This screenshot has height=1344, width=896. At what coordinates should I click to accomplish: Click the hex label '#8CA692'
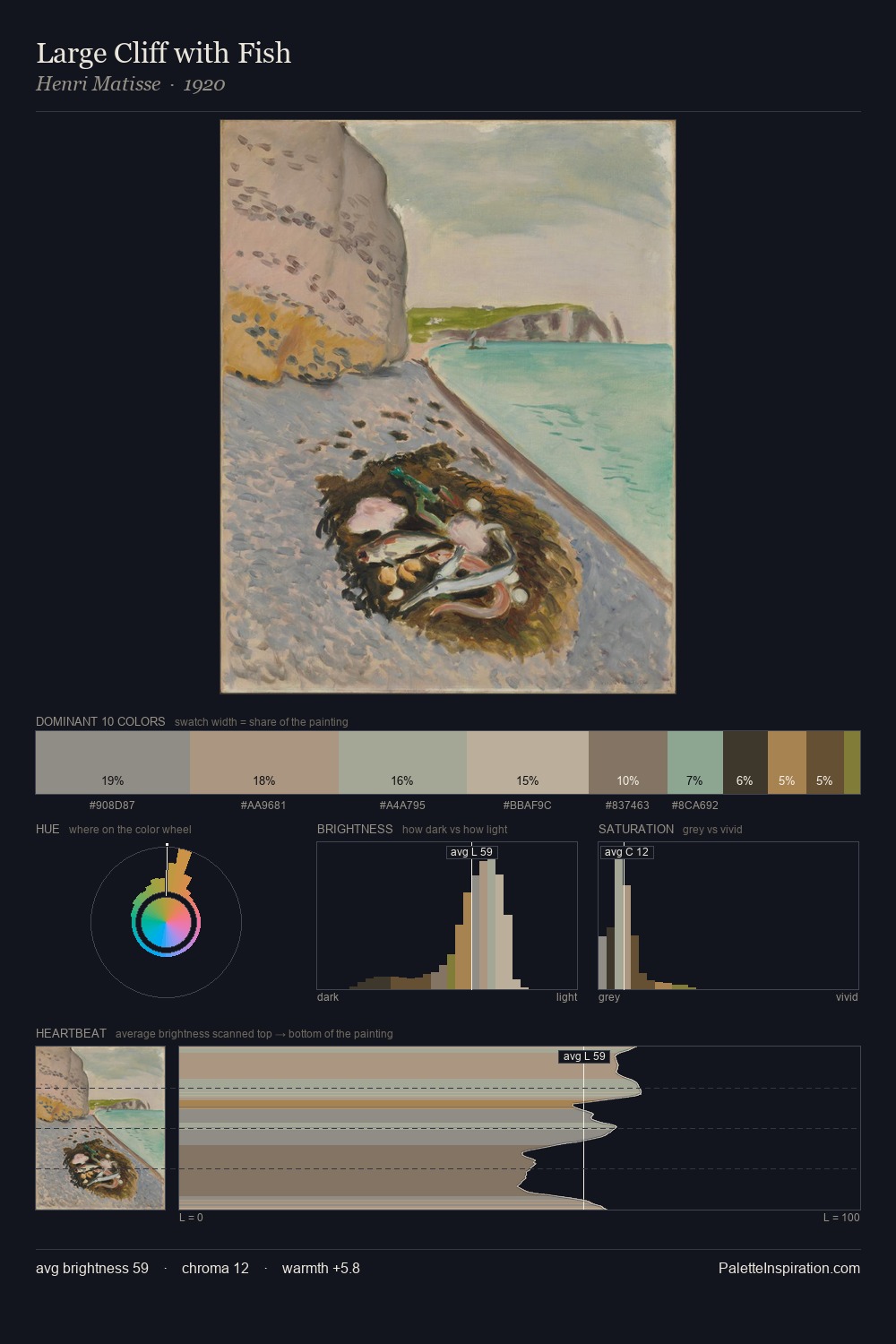click(x=694, y=806)
